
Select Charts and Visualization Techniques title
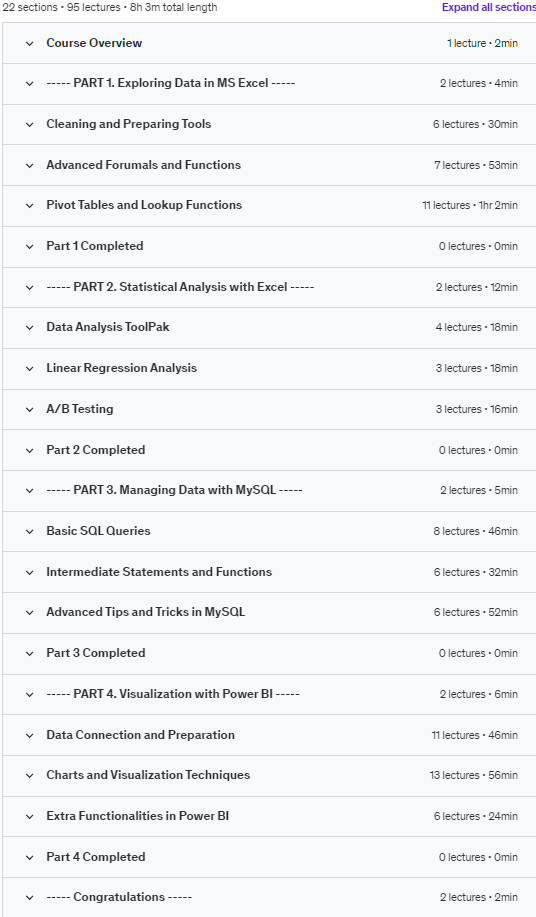pyautogui.click(x=148, y=775)
